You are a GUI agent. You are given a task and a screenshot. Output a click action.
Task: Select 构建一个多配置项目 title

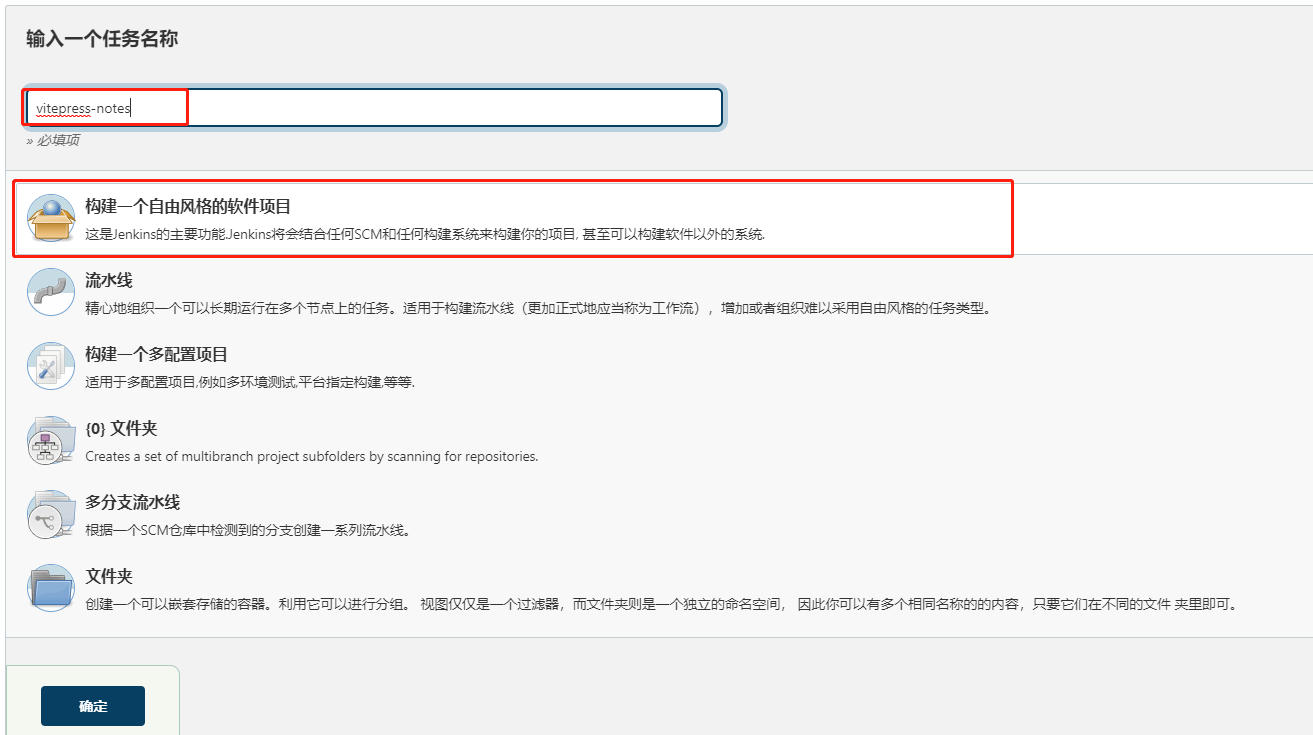157,355
